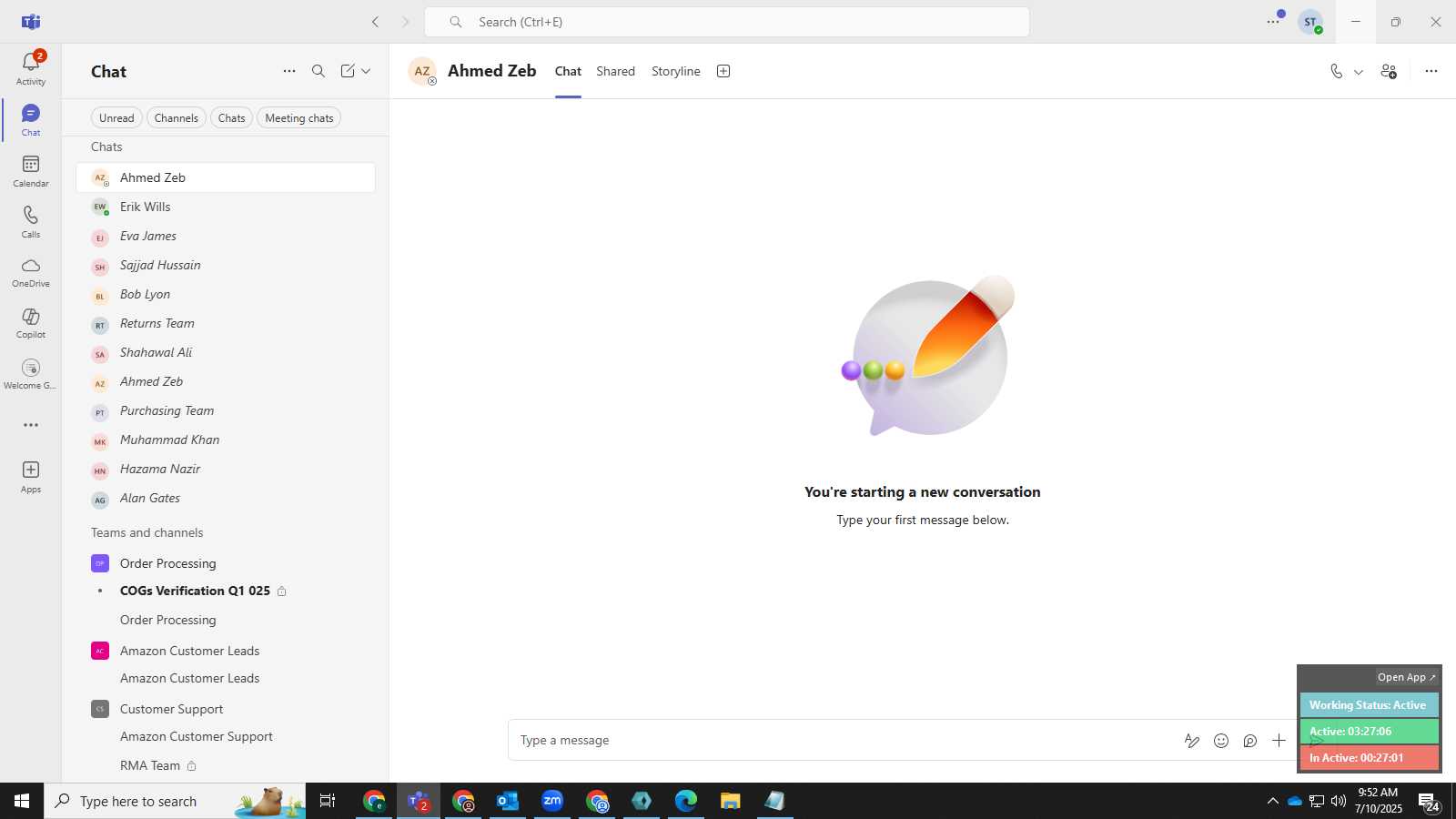The height and width of the screenshot is (819, 1456).
Task: Open the Calls app in the sidebar
Action: coord(31,222)
